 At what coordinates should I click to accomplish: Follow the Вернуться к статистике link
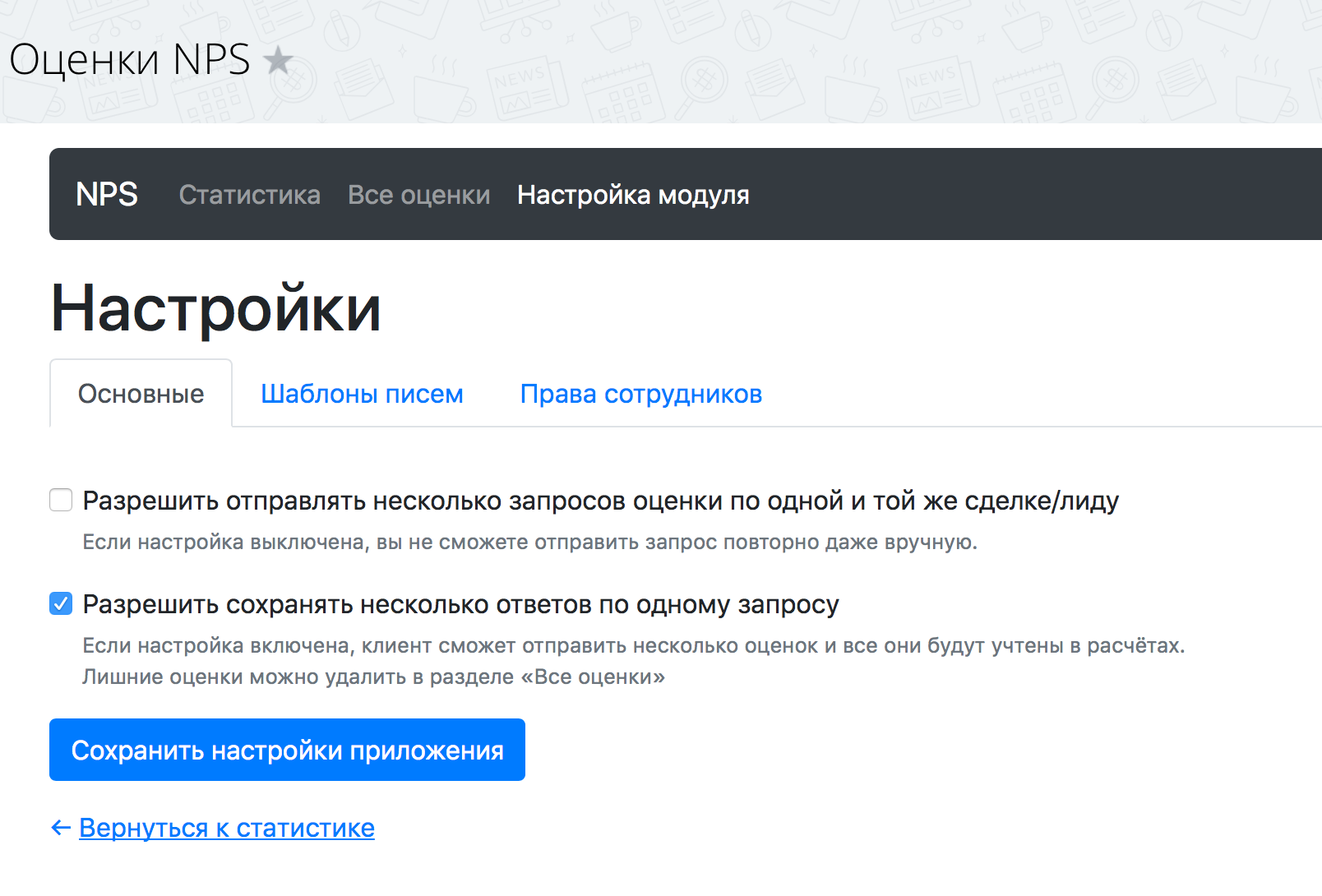point(227,828)
